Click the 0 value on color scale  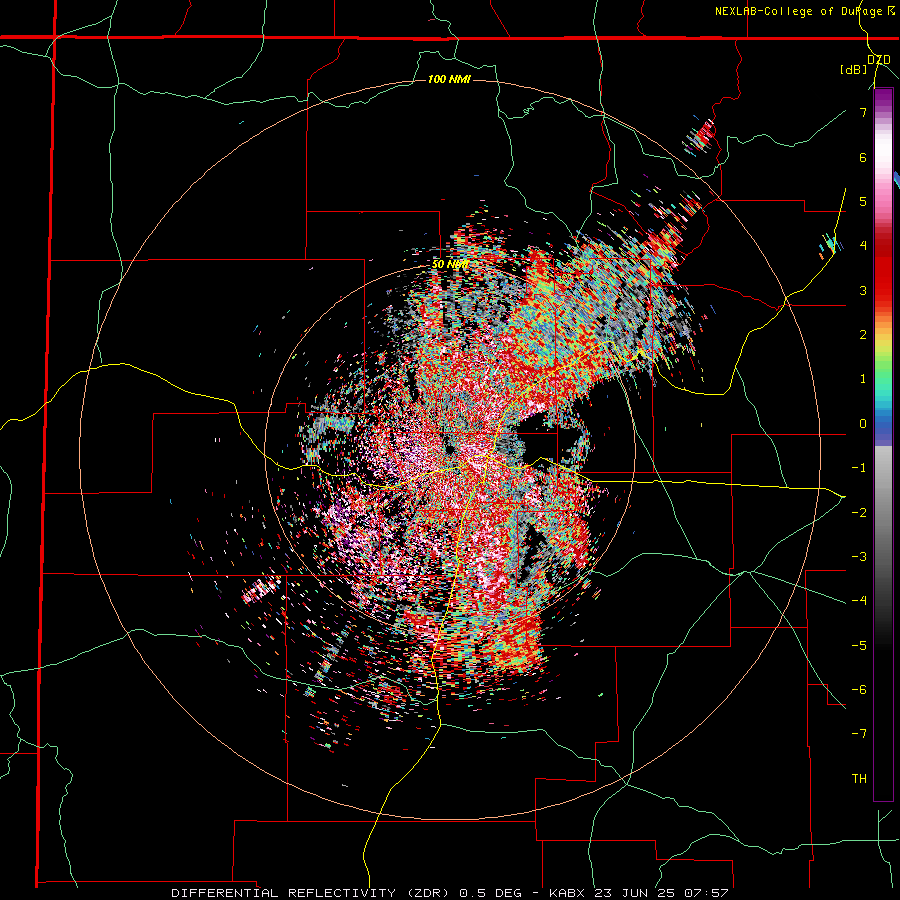pos(863,424)
